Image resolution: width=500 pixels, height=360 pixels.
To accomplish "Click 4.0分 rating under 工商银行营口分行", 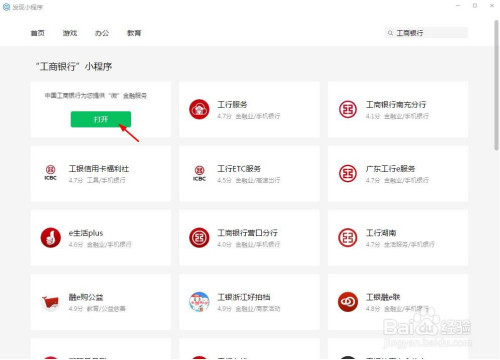I will [x=224, y=244].
